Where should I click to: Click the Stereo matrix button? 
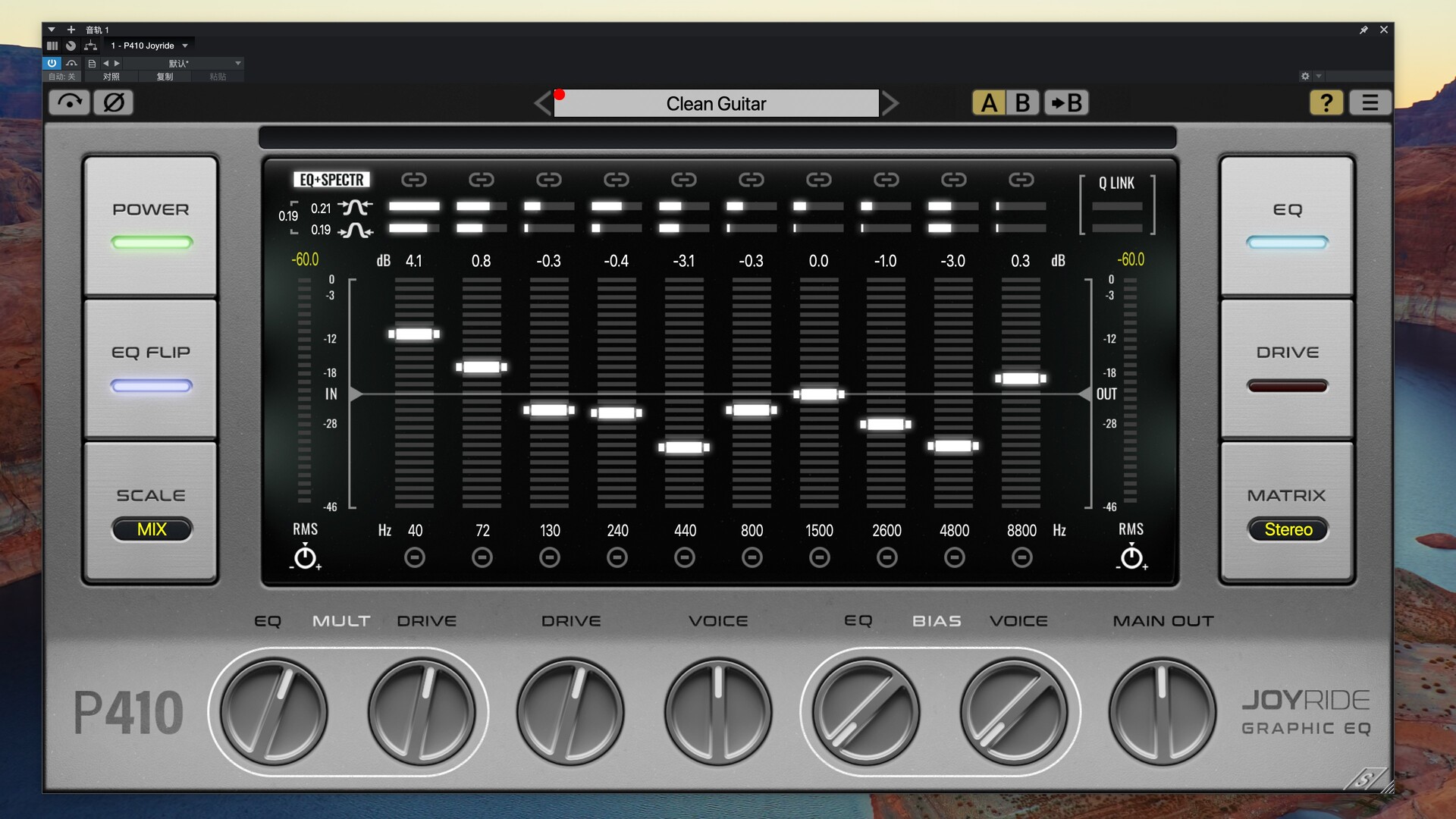tap(1288, 529)
